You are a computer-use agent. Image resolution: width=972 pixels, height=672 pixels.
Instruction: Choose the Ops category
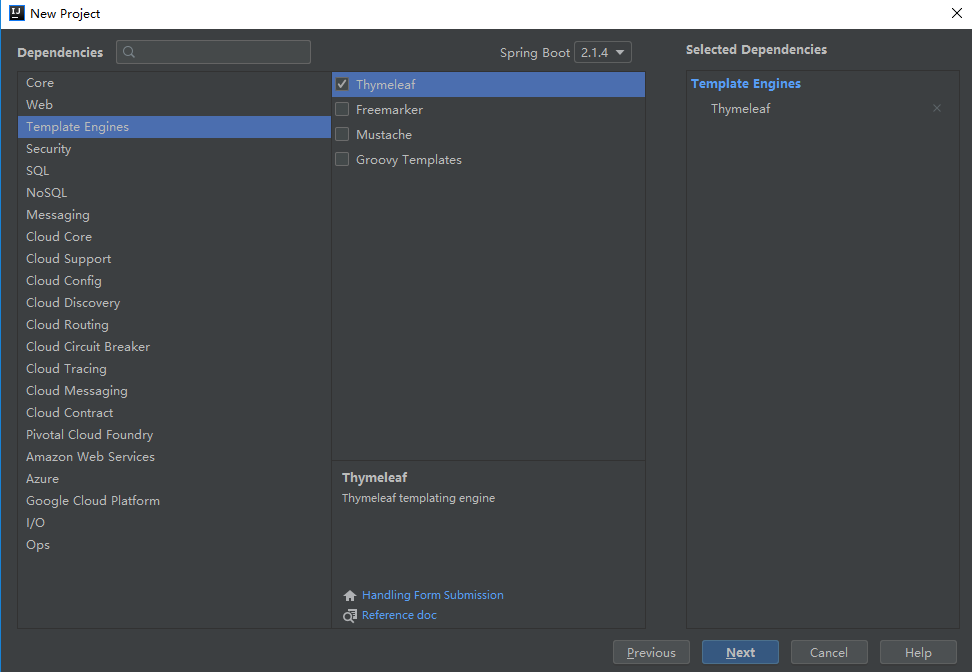174,545
